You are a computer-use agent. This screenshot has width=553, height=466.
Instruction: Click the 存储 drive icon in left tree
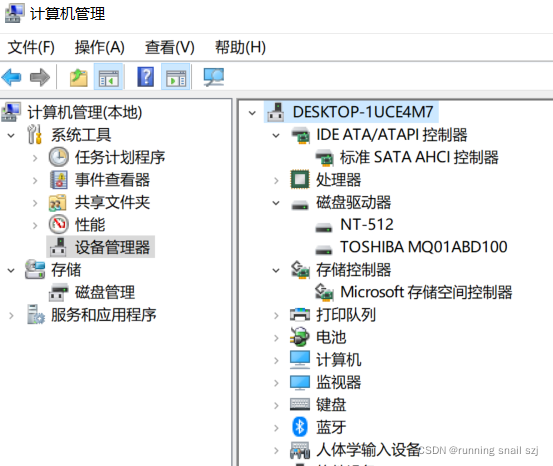35,270
